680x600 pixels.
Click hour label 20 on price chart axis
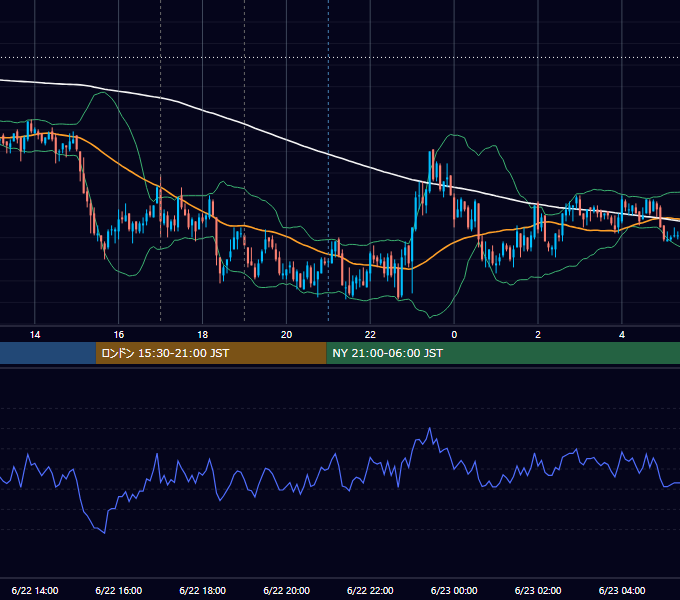pos(286,335)
